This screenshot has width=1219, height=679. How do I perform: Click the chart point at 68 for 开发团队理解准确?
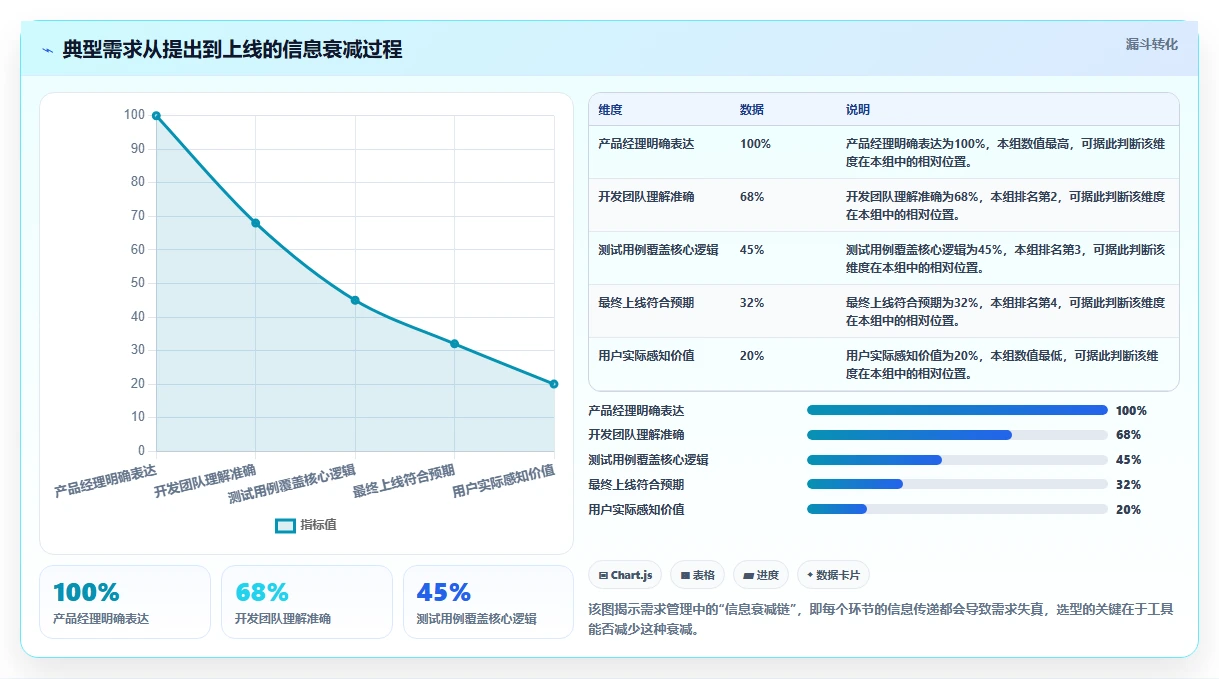pos(255,223)
